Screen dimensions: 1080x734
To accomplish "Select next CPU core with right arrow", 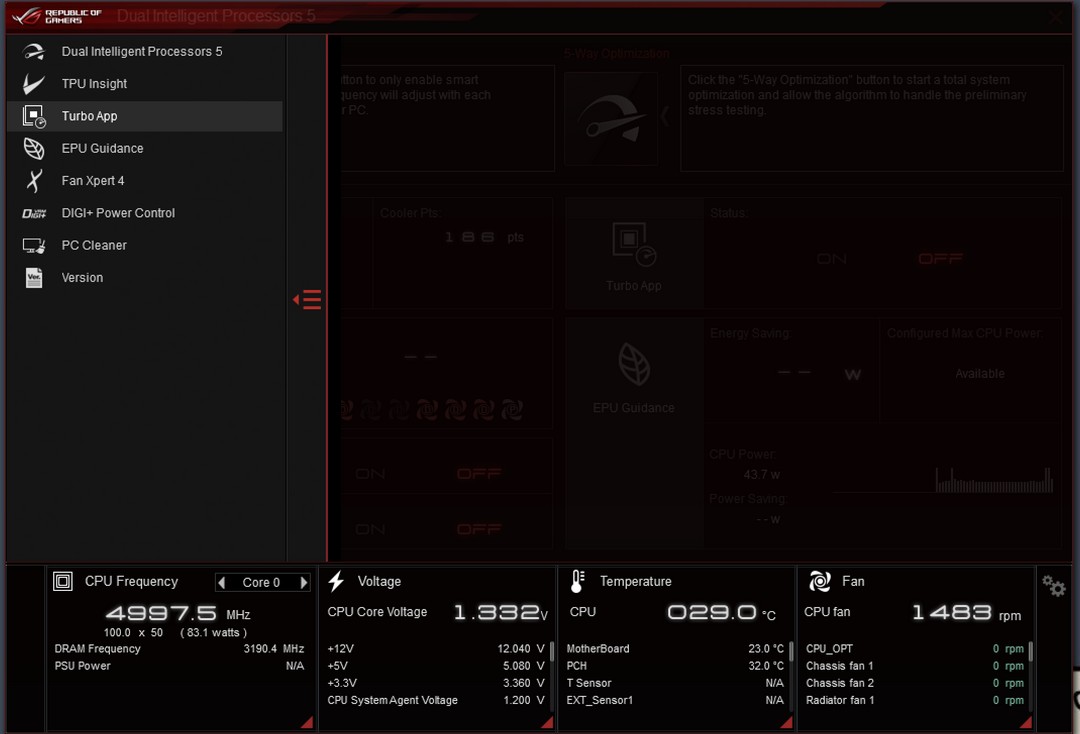I will [303, 583].
